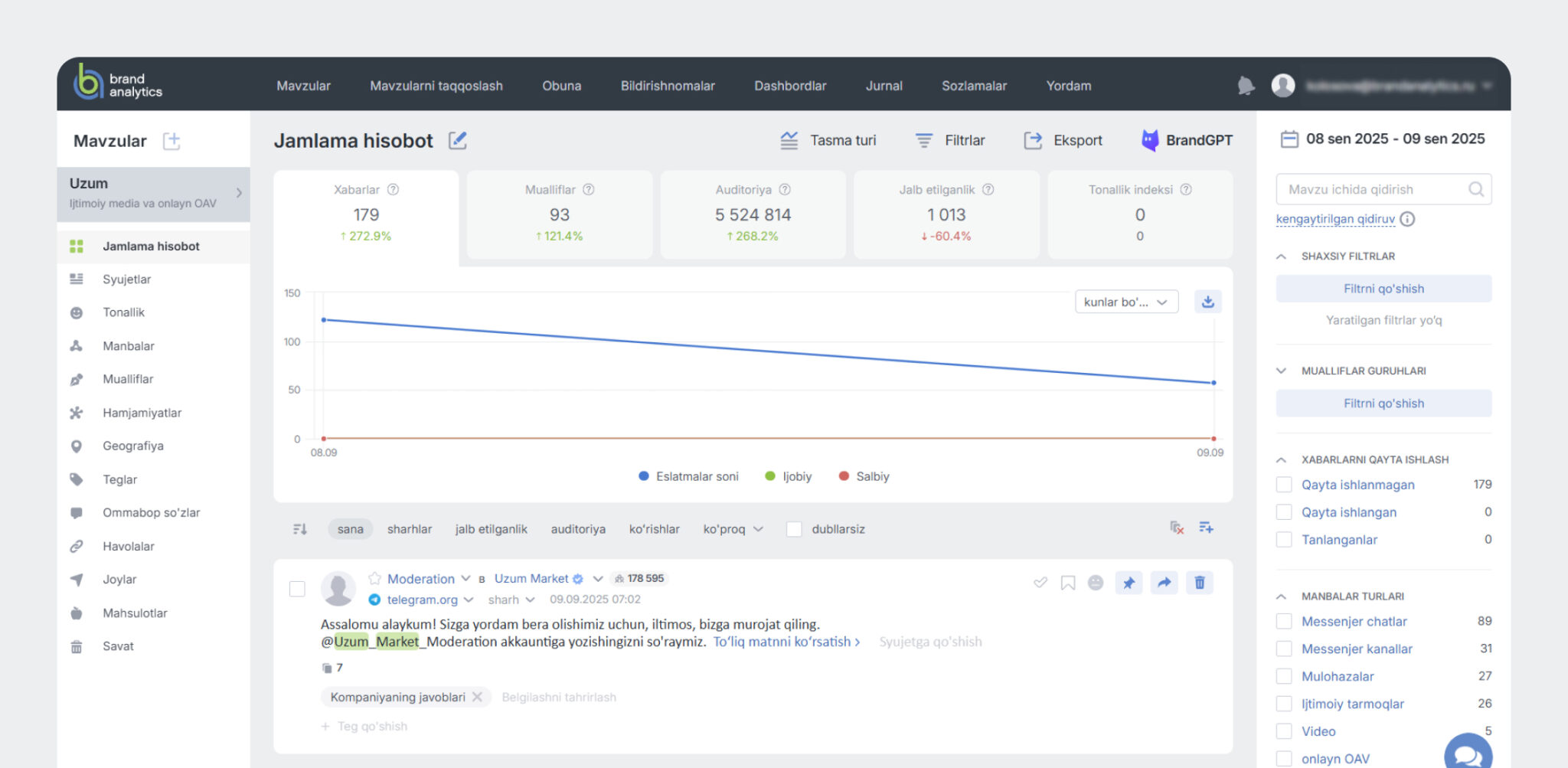Check the Qayta ishlanmagan filter

coord(1284,485)
